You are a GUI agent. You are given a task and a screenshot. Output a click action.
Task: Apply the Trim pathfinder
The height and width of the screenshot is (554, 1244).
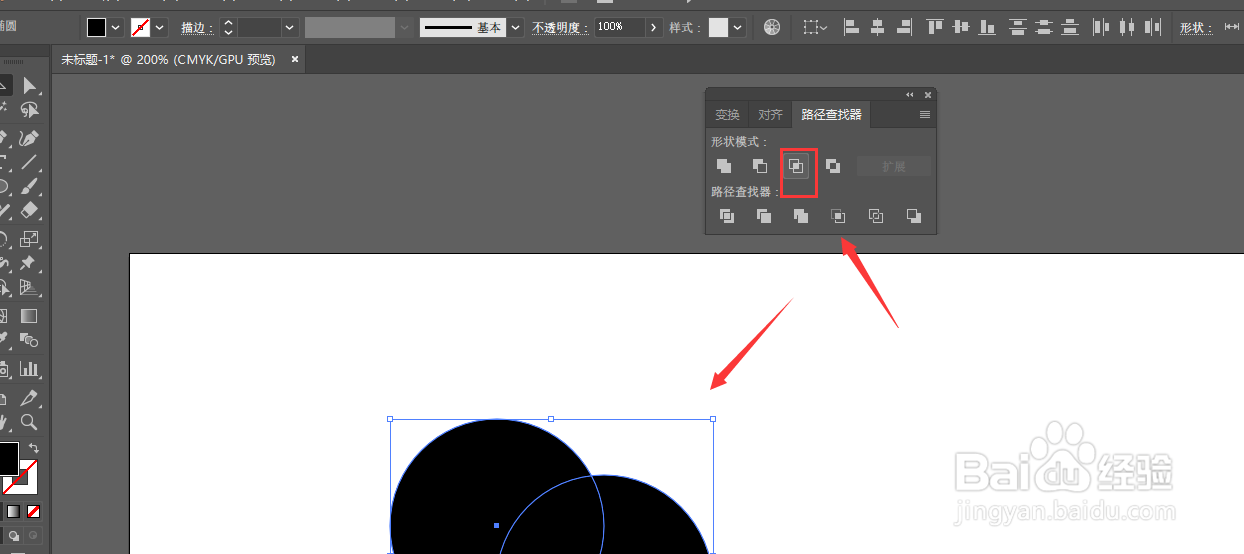point(764,216)
